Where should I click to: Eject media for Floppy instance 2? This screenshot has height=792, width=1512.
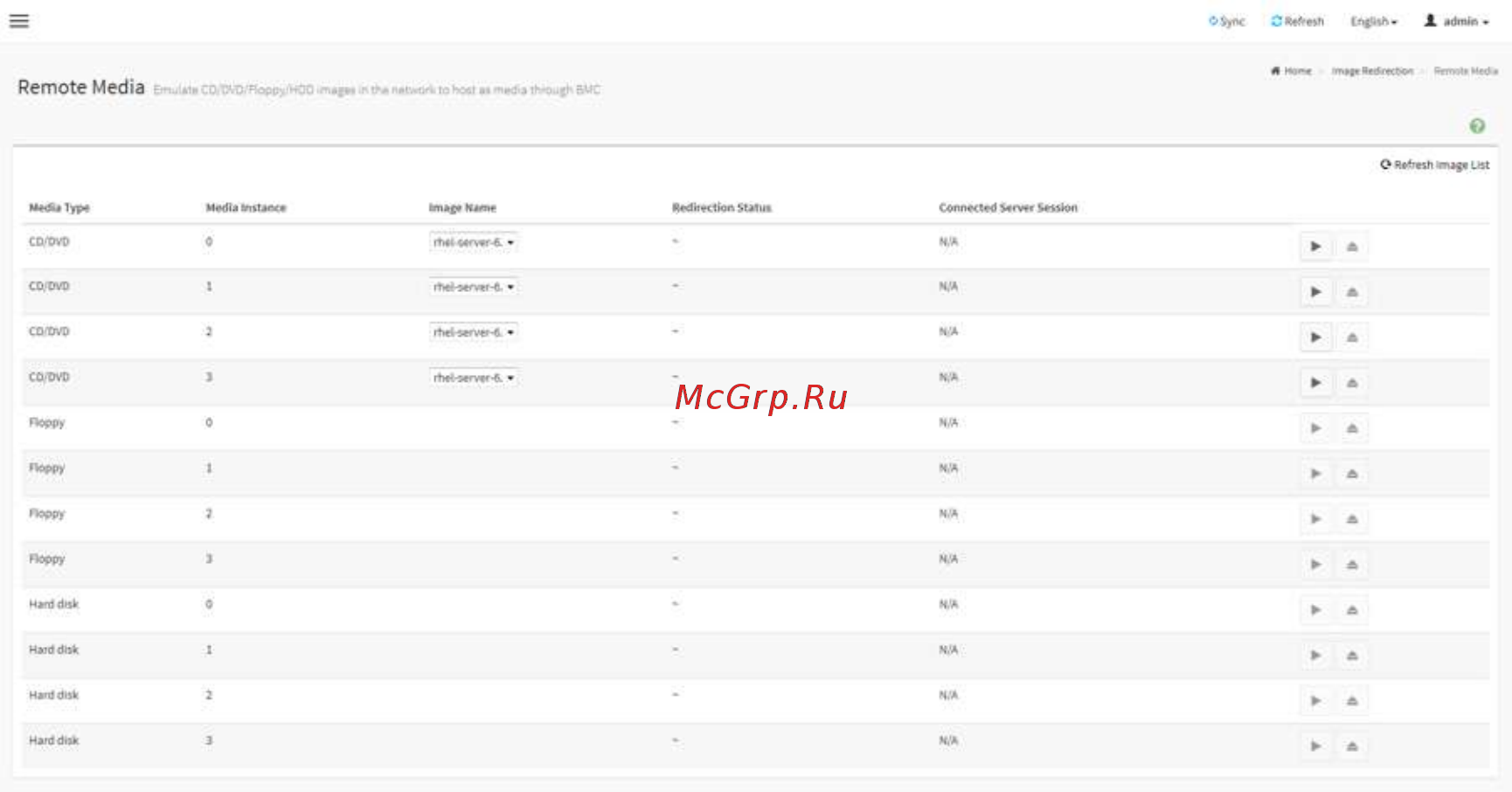pyautogui.click(x=1352, y=519)
